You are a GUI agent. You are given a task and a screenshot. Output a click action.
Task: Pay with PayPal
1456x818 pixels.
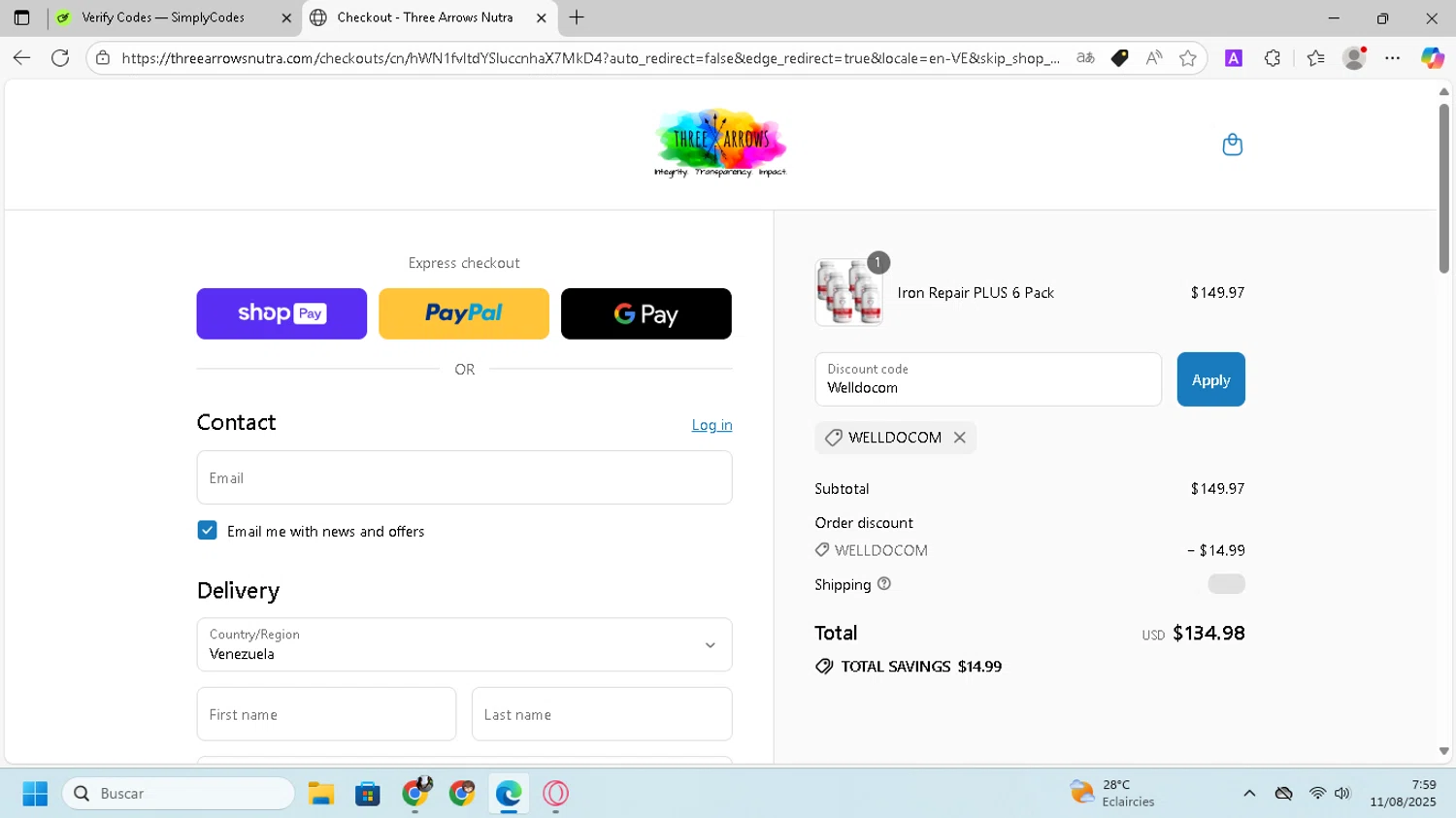tap(464, 313)
